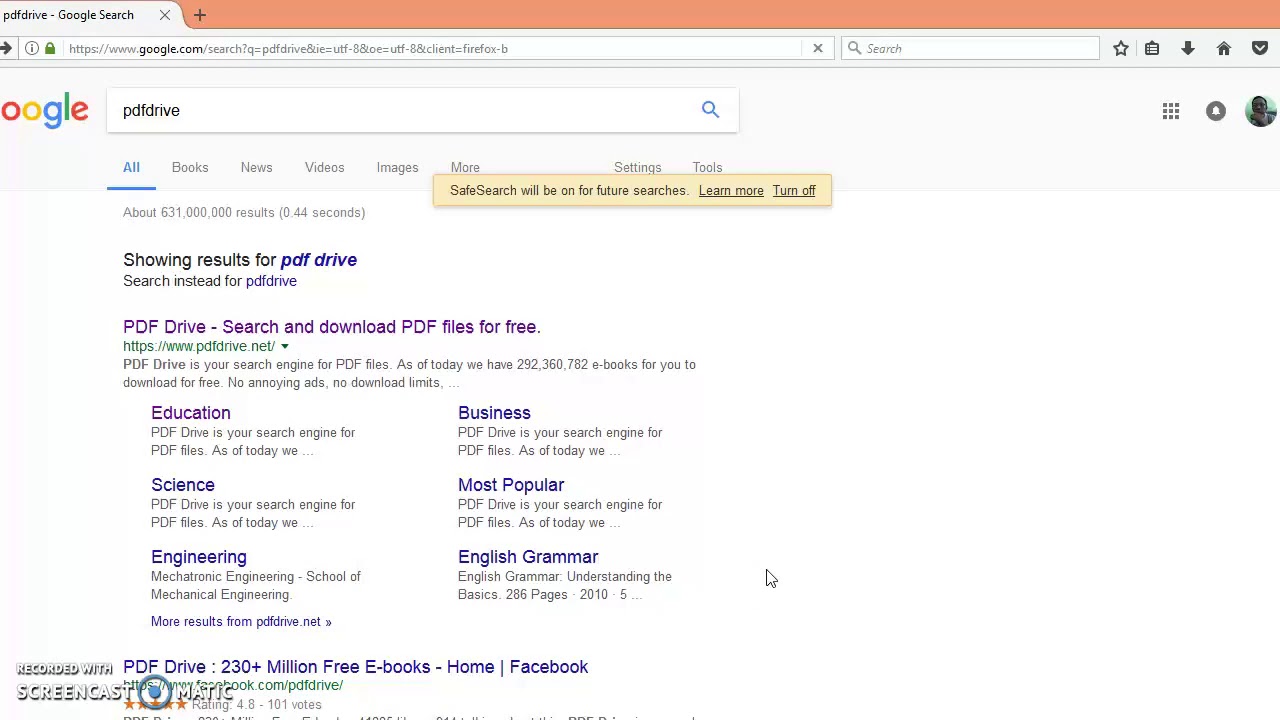Image resolution: width=1280 pixels, height=720 pixels.
Task: Click the Google logo
Action: tap(44, 111)
